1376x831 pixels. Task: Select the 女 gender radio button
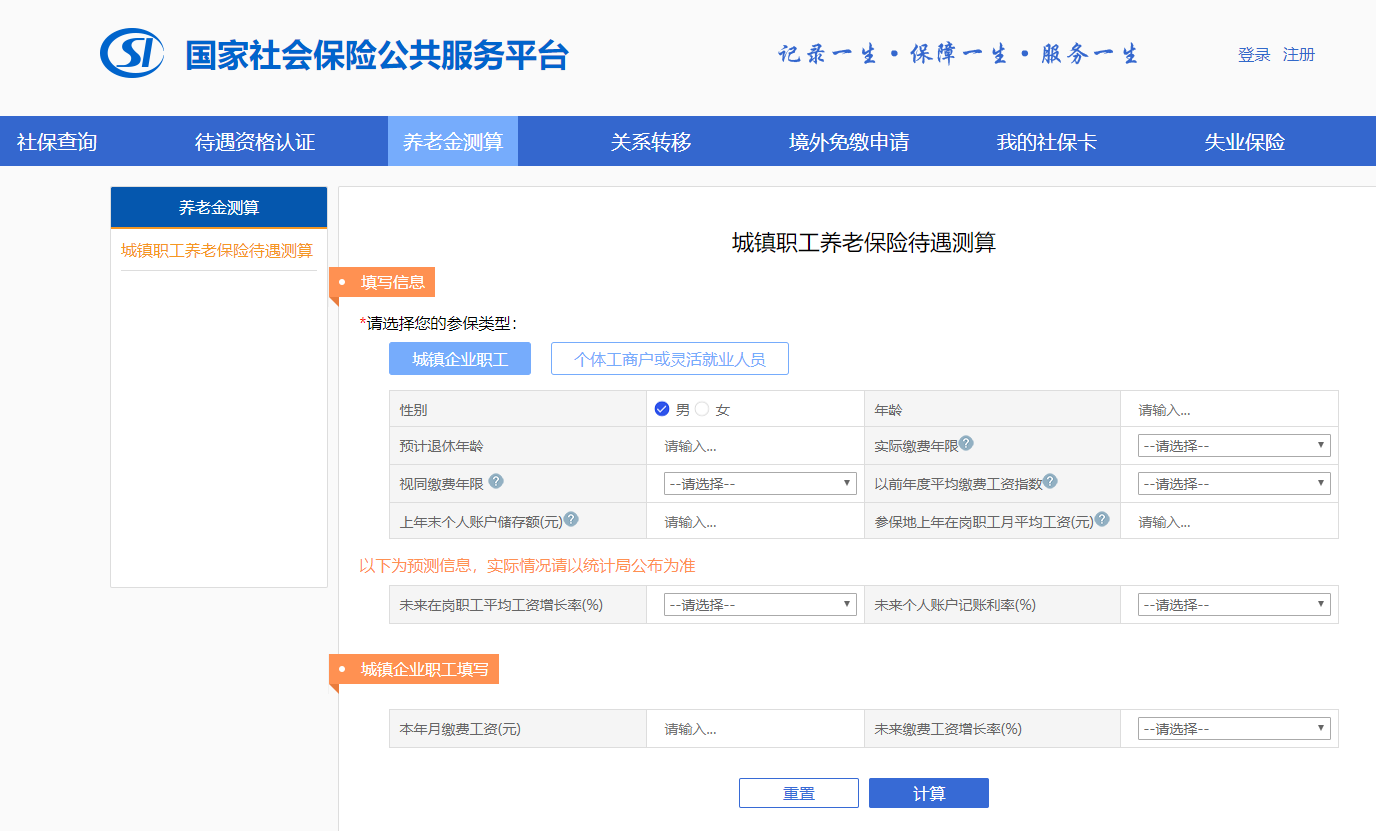tap(700, 408)
